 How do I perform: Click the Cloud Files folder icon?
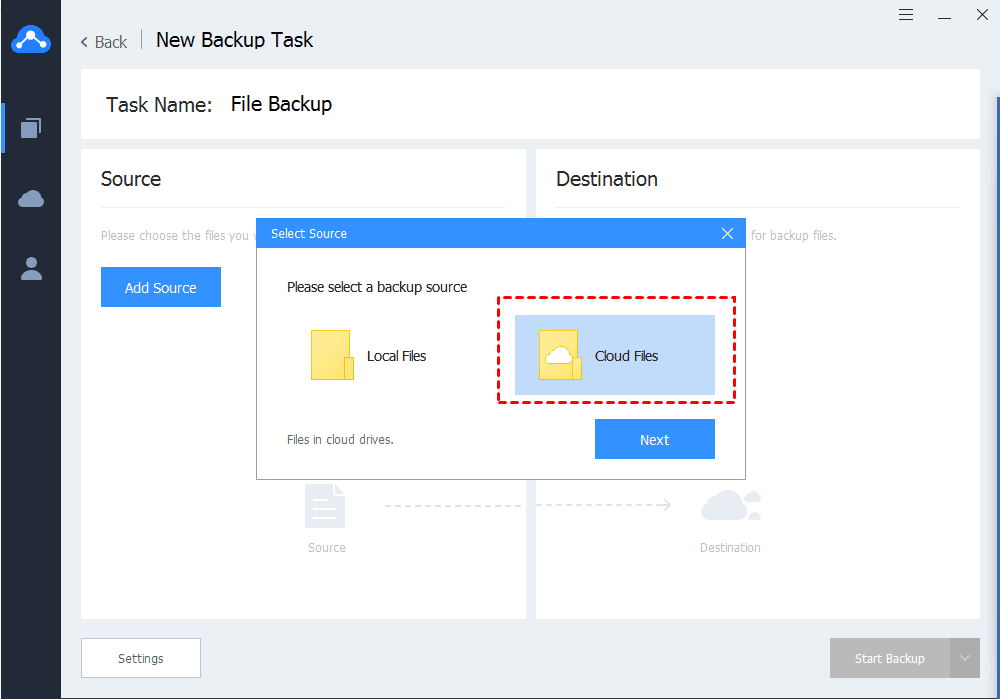tap(560, 355)
